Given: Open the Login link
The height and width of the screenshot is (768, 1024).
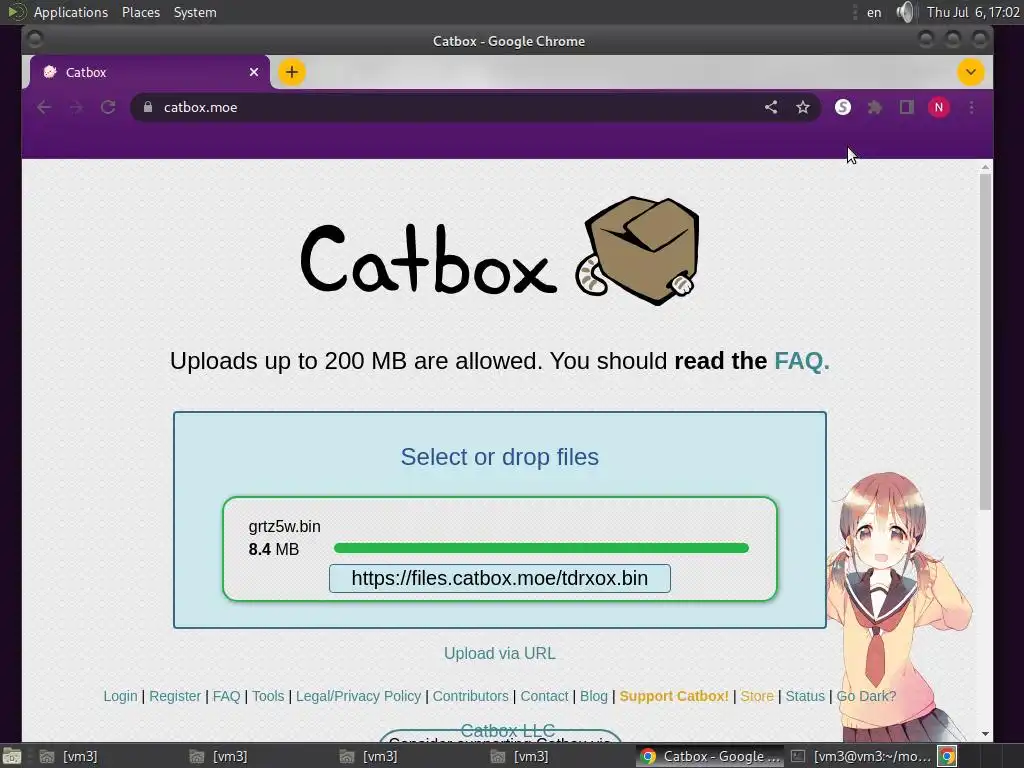Looking at the screenshot, I should (x=120, y=696).
